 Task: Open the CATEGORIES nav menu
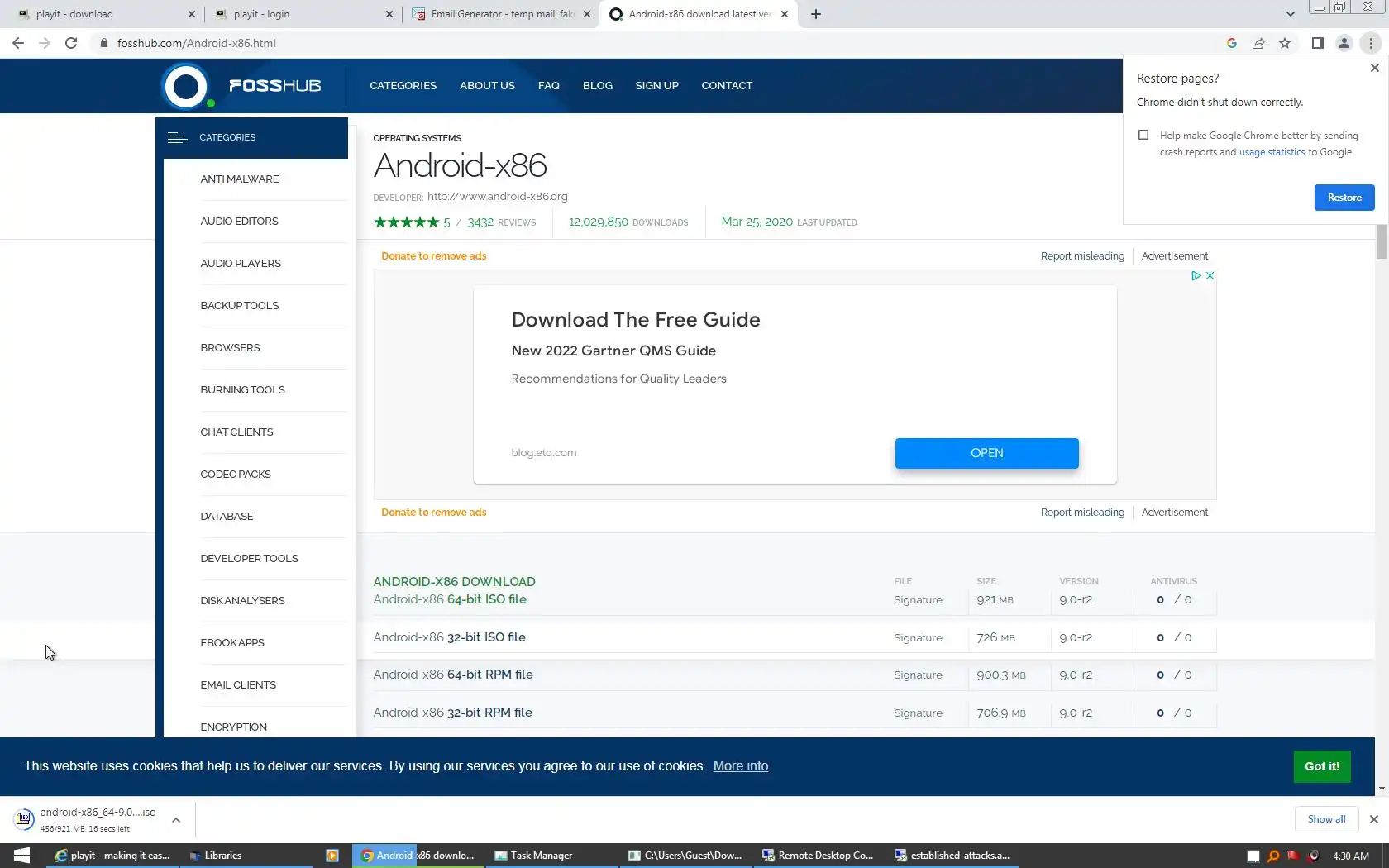403,86
